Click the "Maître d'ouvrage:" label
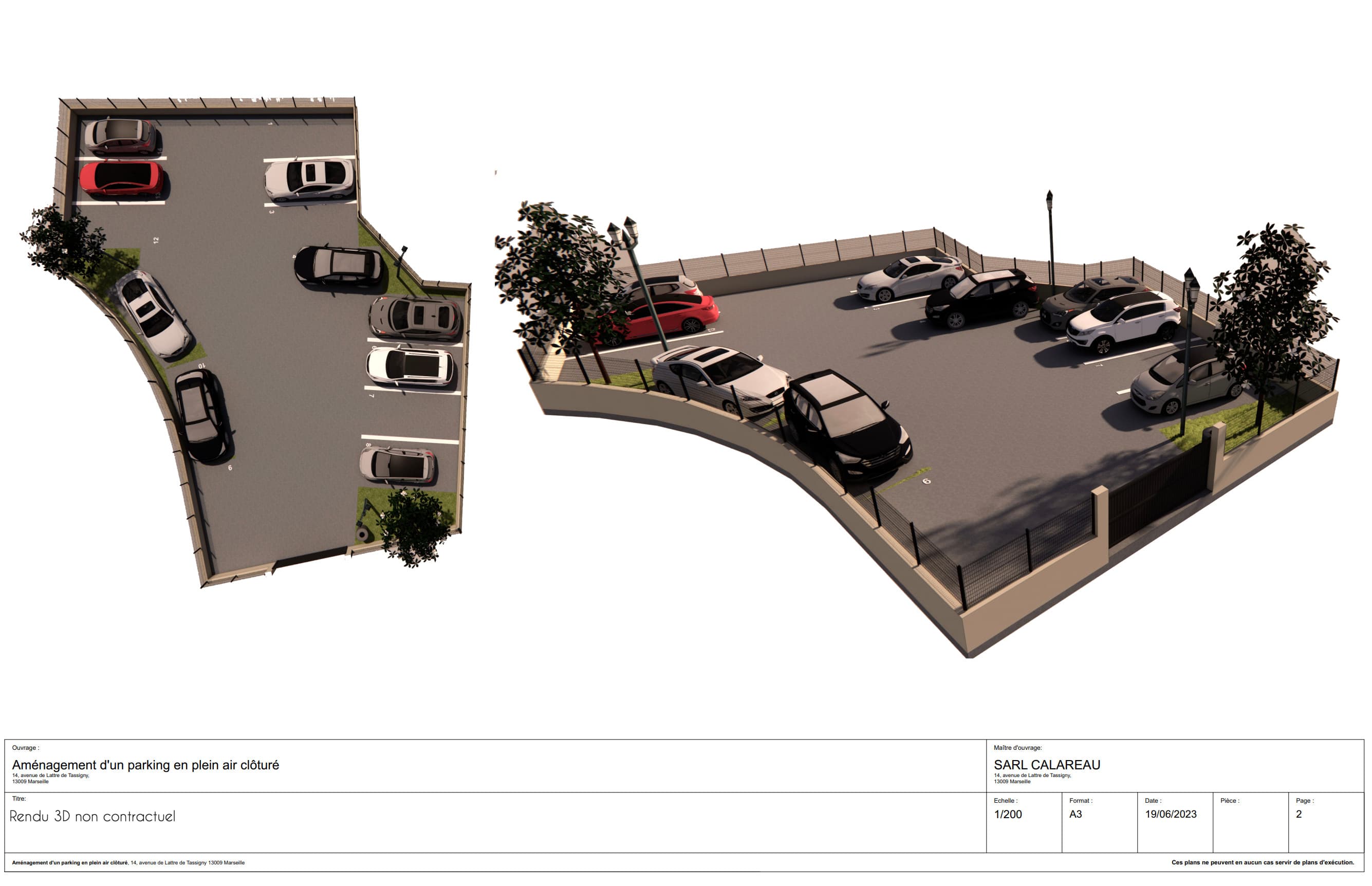Screen dimensions: 1372x886 (x=1017, y=748)
